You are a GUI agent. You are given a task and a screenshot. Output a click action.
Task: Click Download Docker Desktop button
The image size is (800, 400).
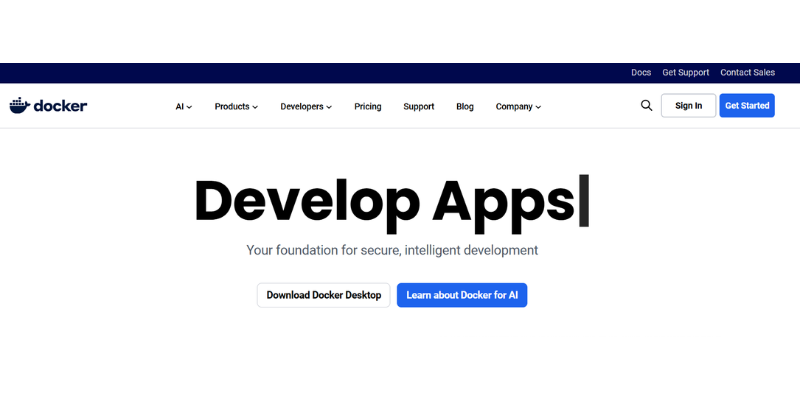point(324,295)
